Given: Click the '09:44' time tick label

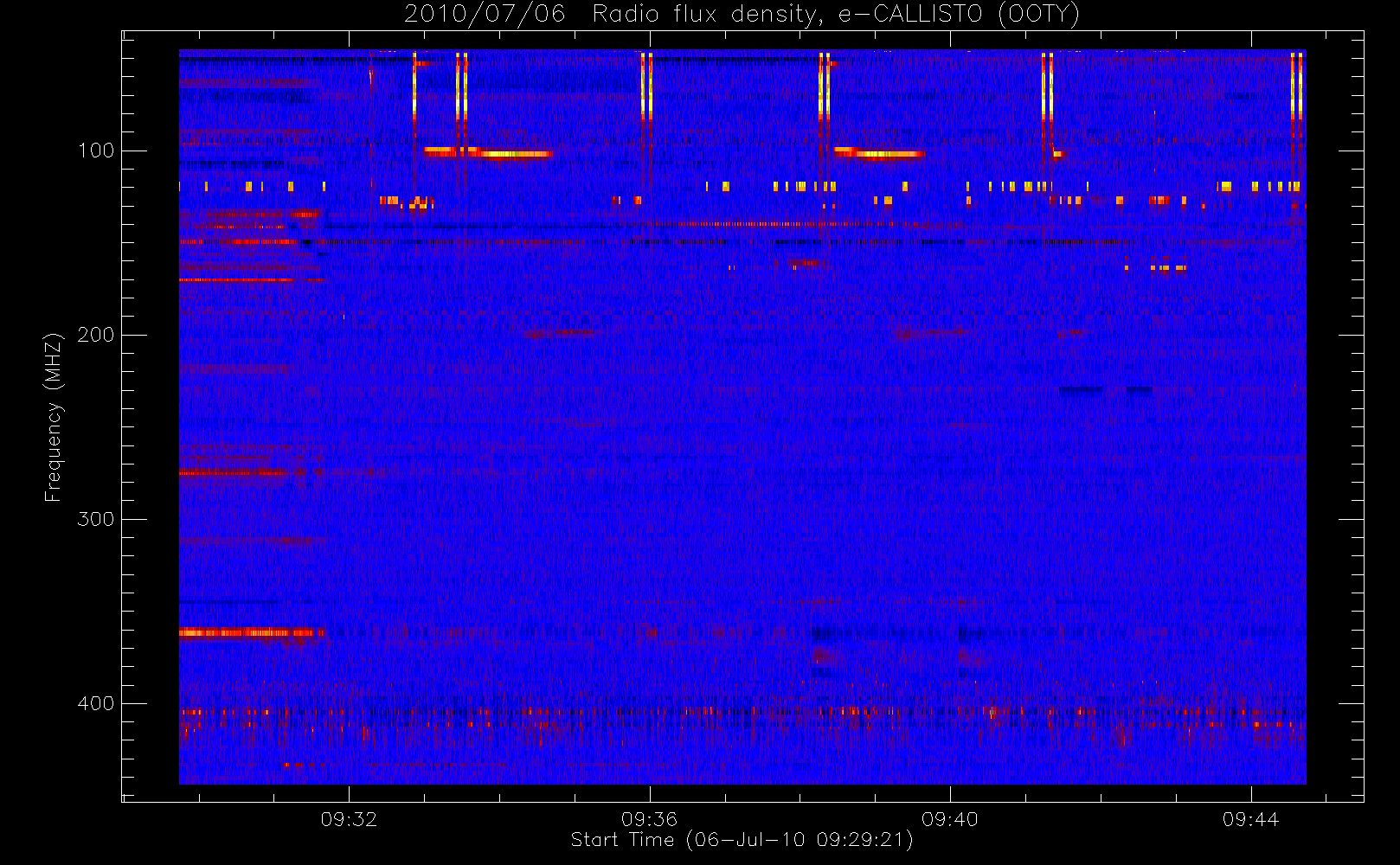Looking at the screenshot, I should pyautogui.click(x=1250, y=819).
